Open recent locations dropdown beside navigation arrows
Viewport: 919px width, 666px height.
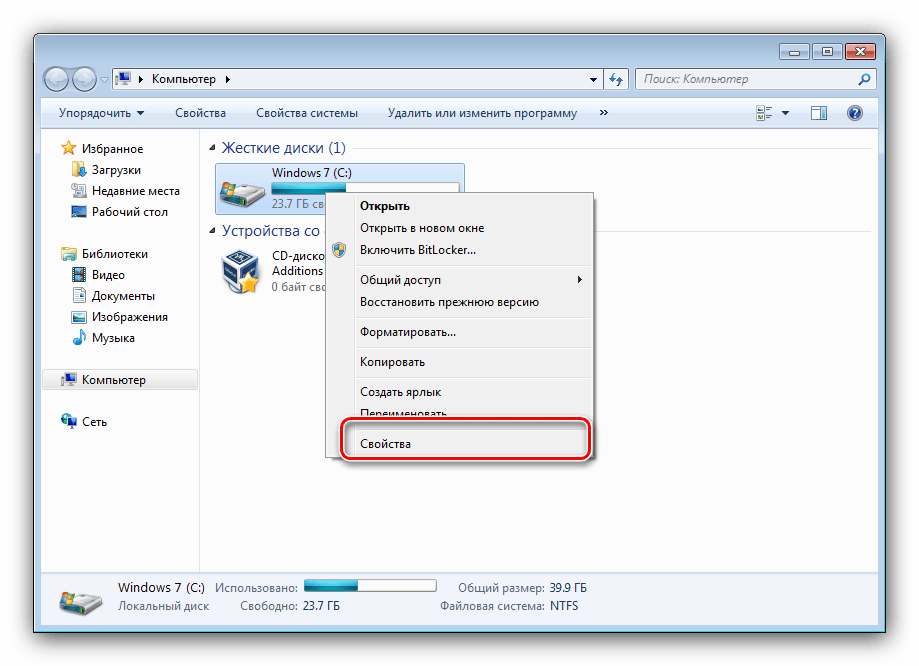[104, 79]
